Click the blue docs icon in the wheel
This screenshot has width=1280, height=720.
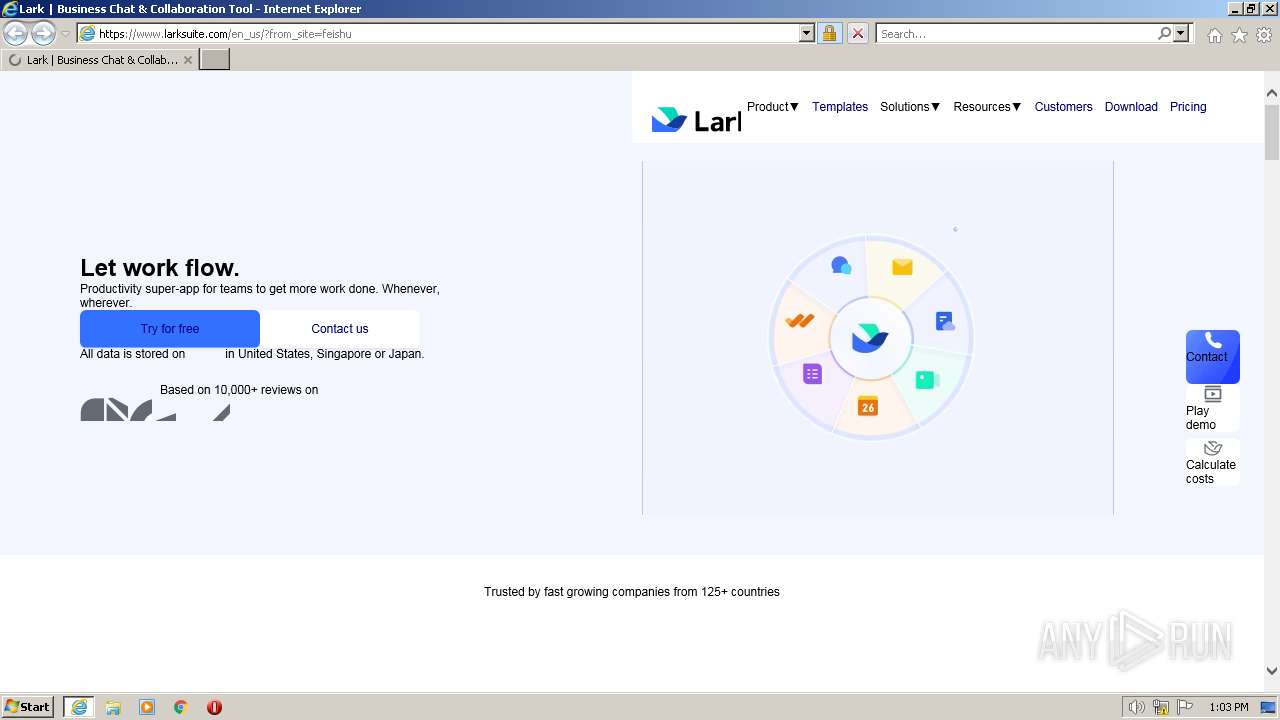[945, 321]
